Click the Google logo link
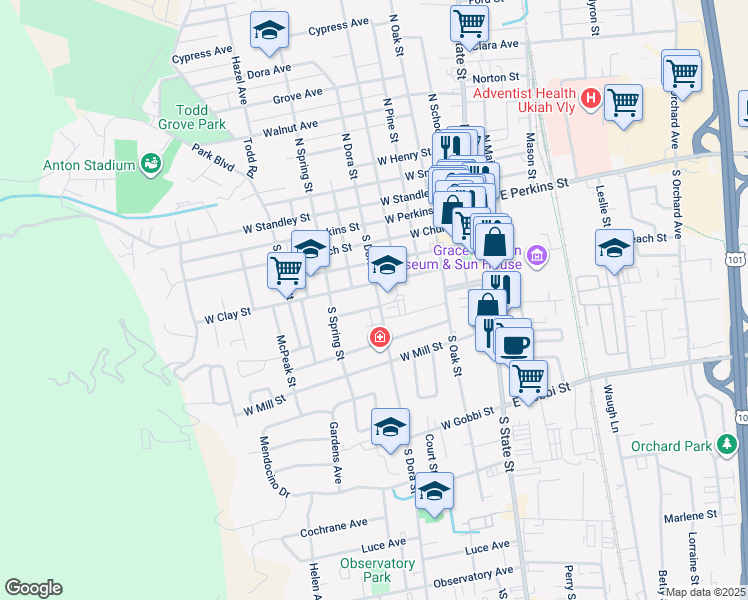 click(x=33, y=588)
